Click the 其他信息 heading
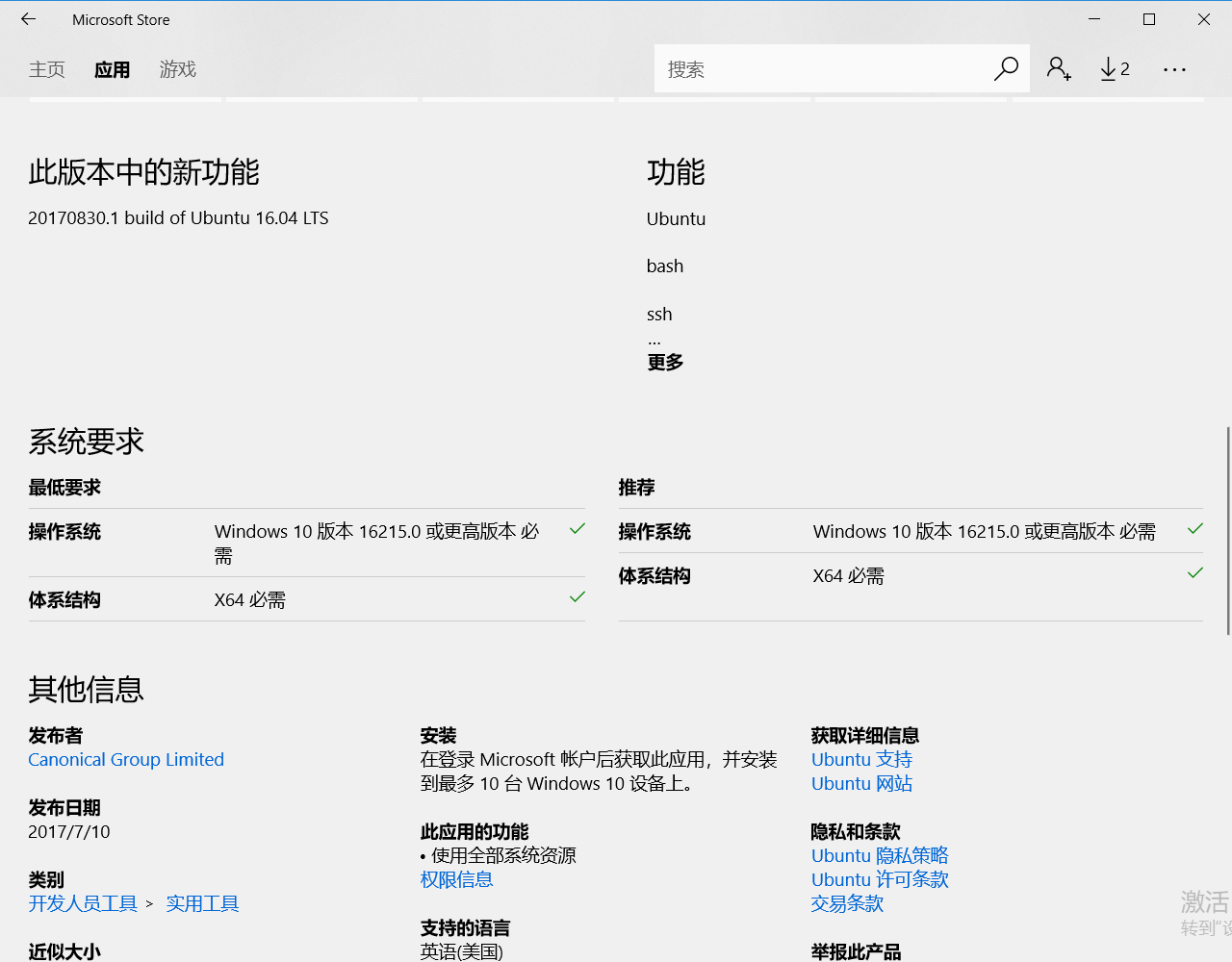Screen dimensions: 1232x962 [x=86, y=689]
